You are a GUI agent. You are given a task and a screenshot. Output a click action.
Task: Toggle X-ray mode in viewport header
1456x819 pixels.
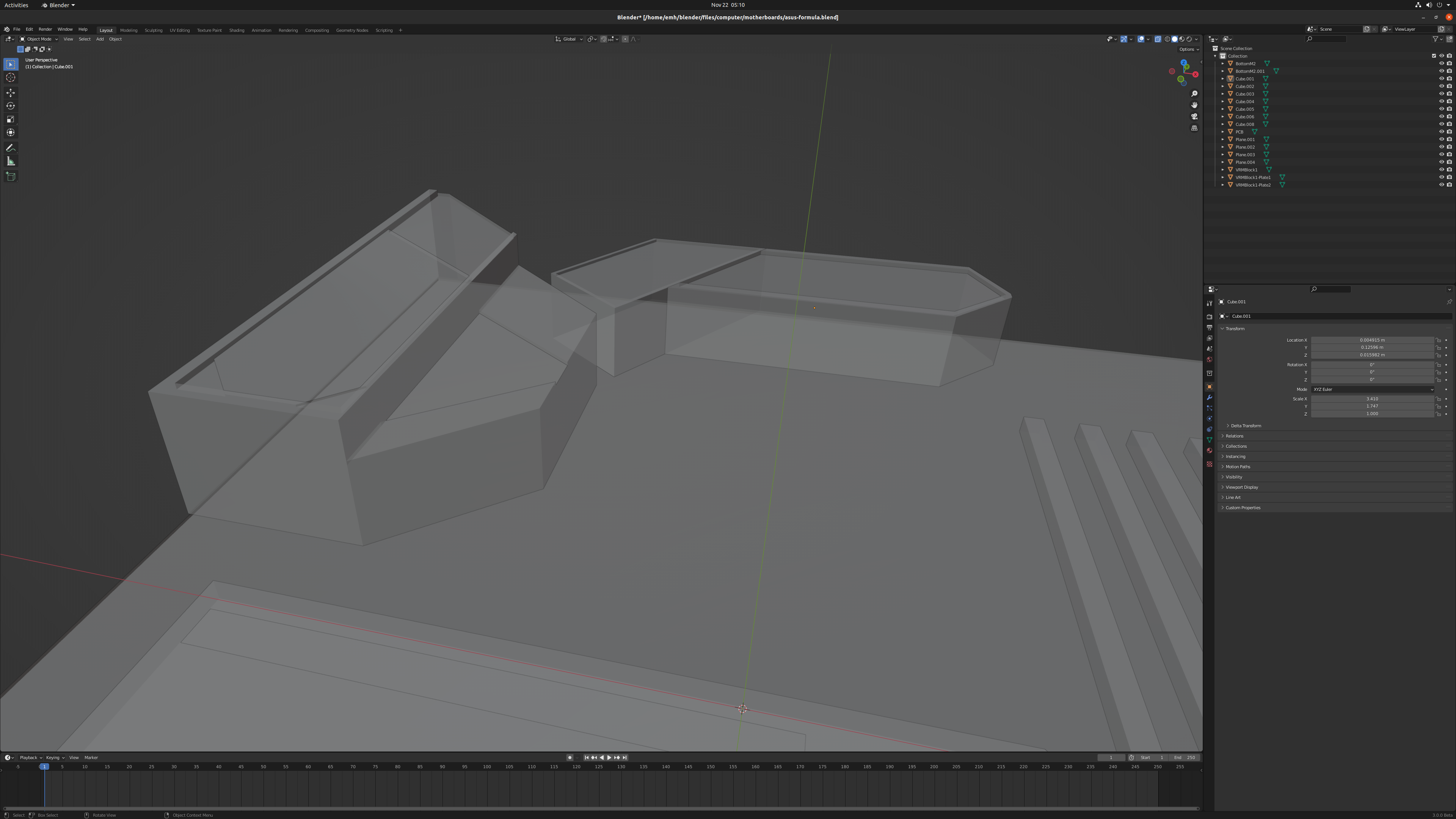[x=1158, y=39]
